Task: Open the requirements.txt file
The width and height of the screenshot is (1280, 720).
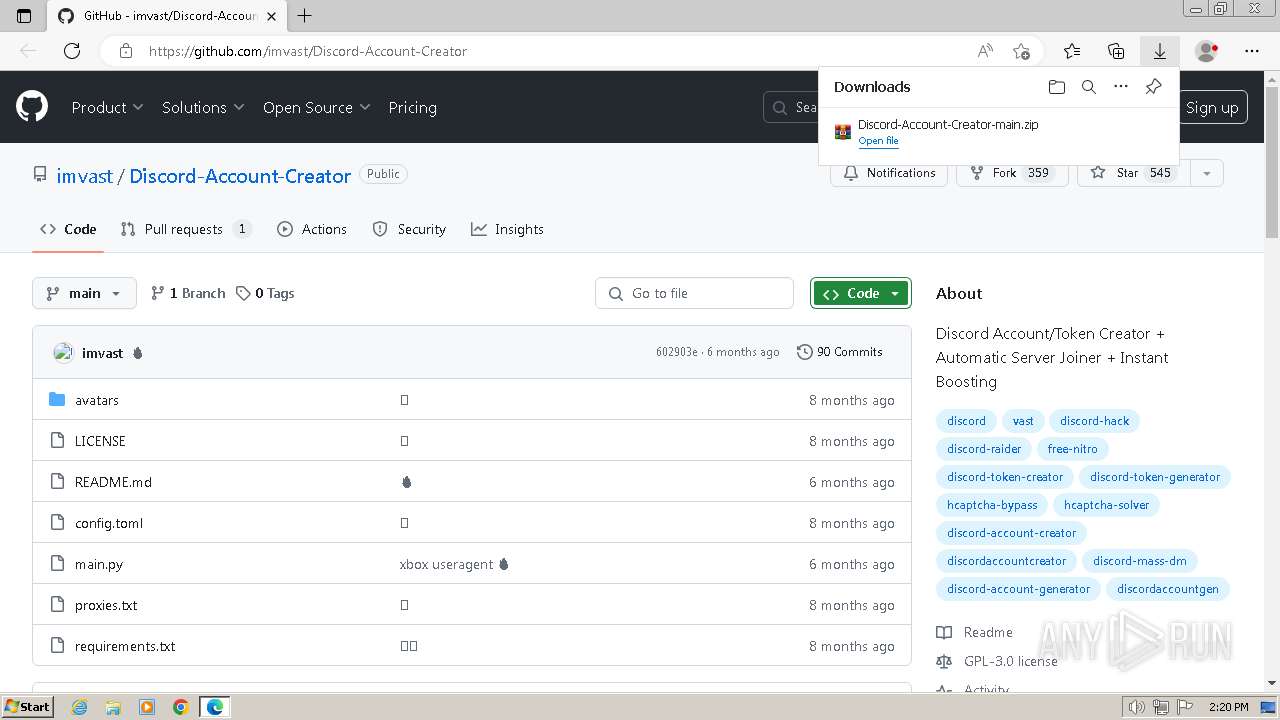Action: coord(125,646)
